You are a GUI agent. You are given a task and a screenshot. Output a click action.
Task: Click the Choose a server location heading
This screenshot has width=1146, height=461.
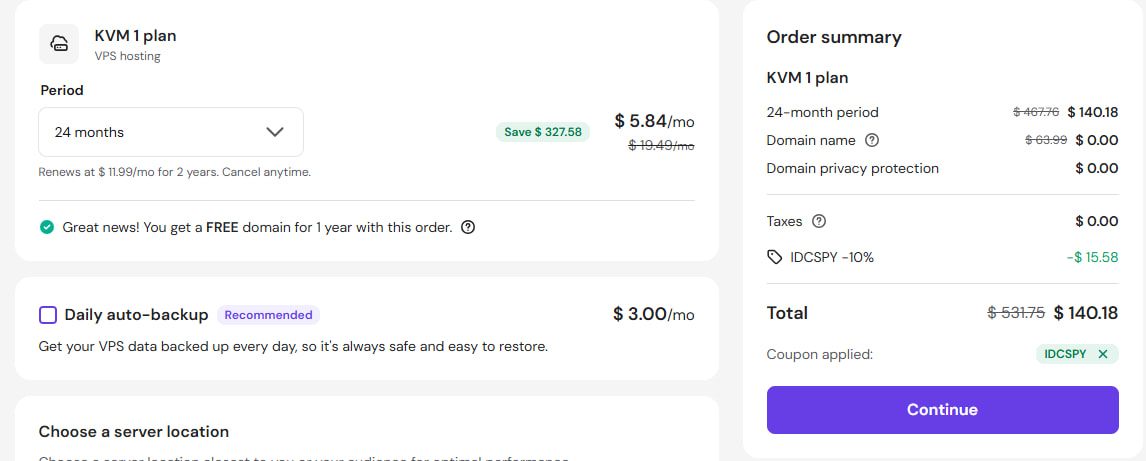coord(134,432)
